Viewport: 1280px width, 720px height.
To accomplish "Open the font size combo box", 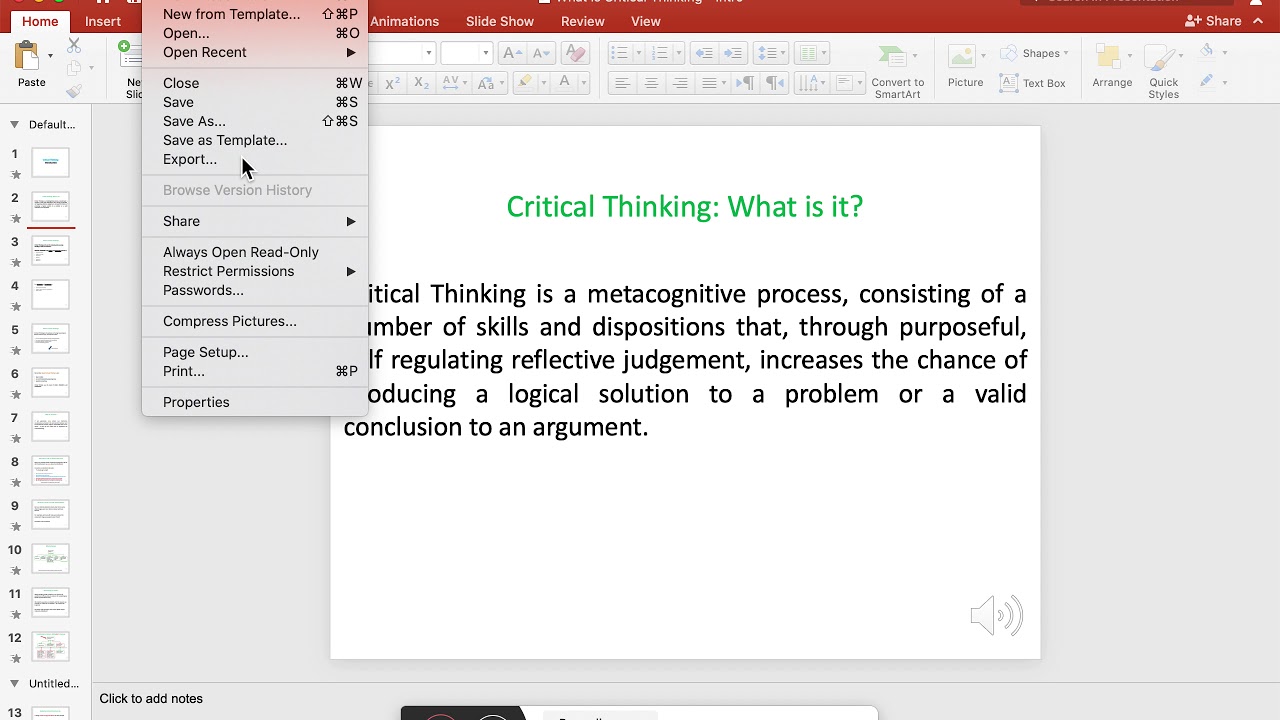I will 466,53.
